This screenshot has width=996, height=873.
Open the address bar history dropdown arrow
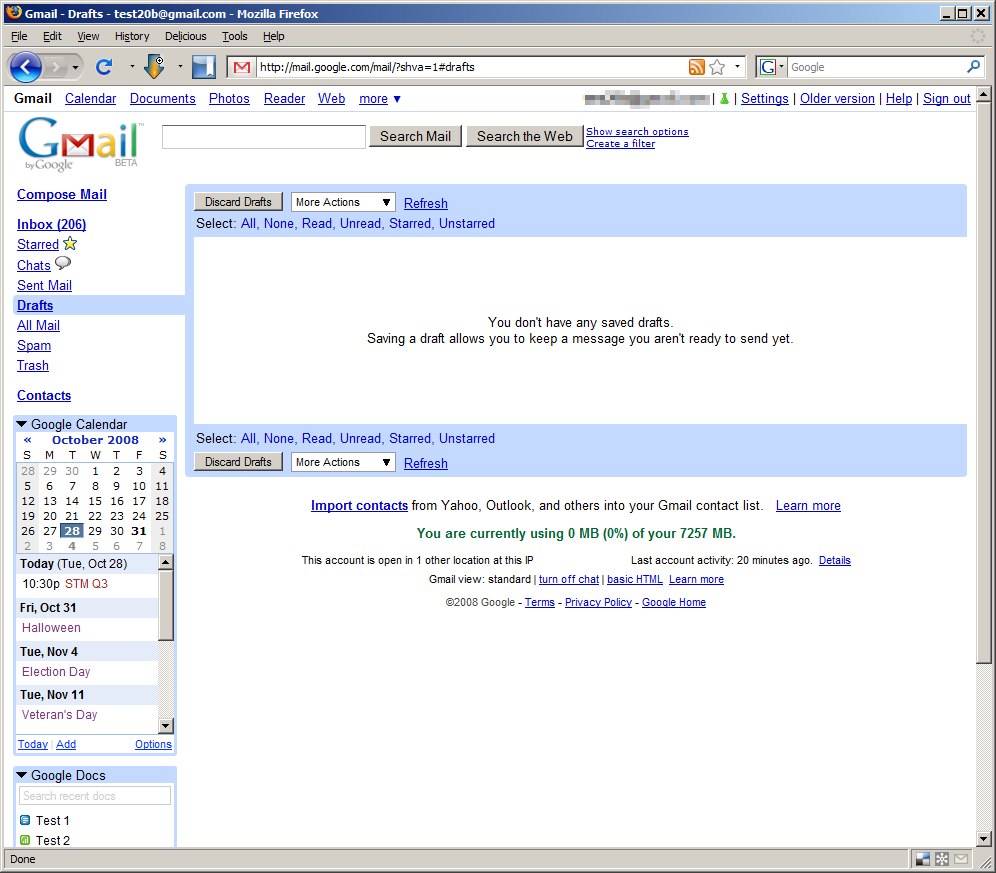[737, 66]
